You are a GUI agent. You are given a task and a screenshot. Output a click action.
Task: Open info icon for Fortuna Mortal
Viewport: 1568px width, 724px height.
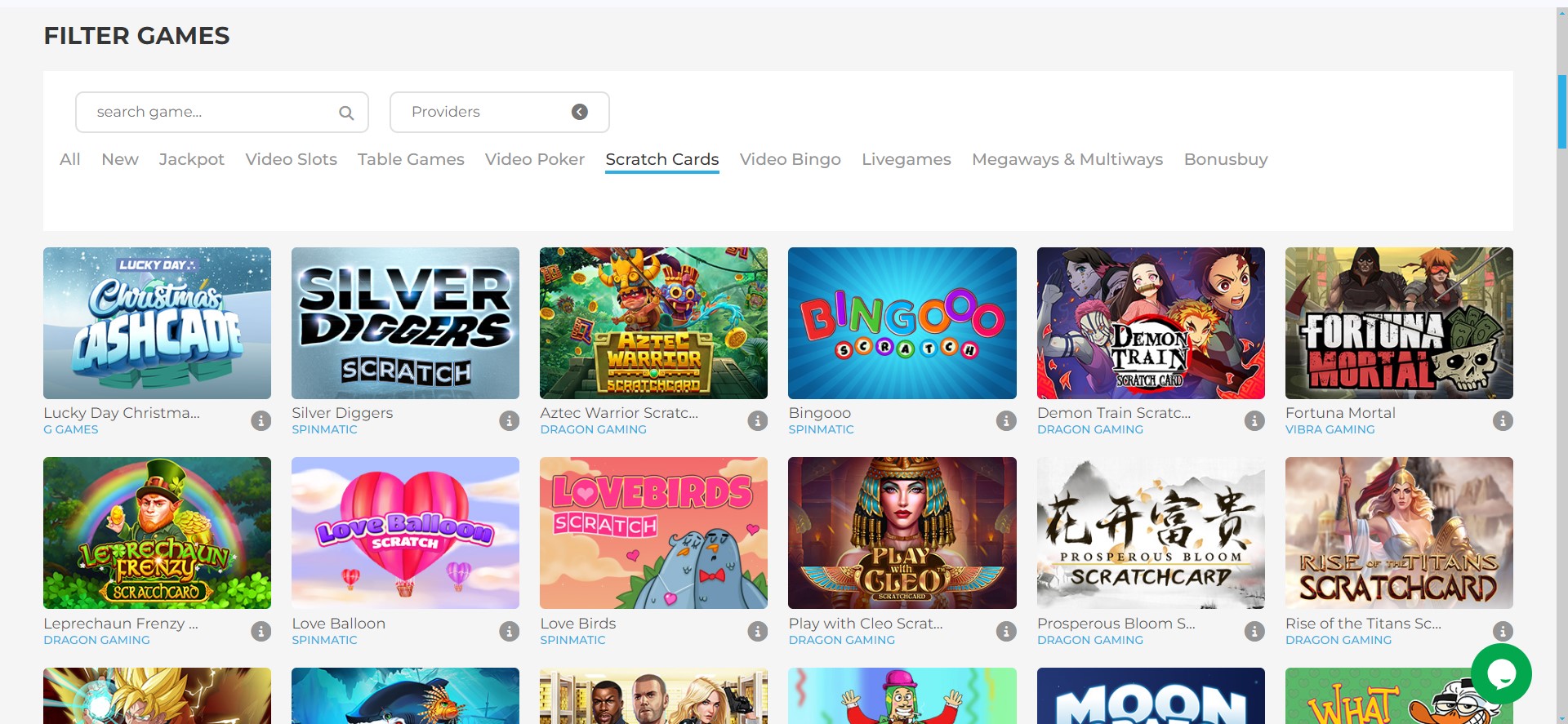click(x=1503, y=421)
